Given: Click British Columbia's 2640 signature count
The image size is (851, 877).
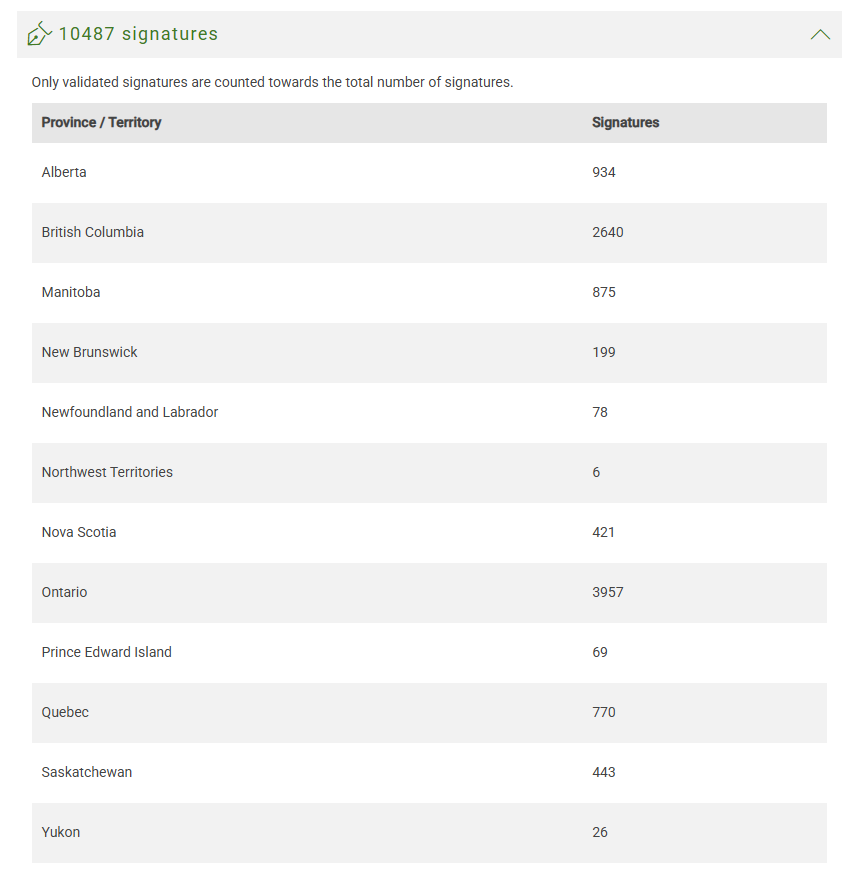Looking at the screenshot, I should click(607, 232).
